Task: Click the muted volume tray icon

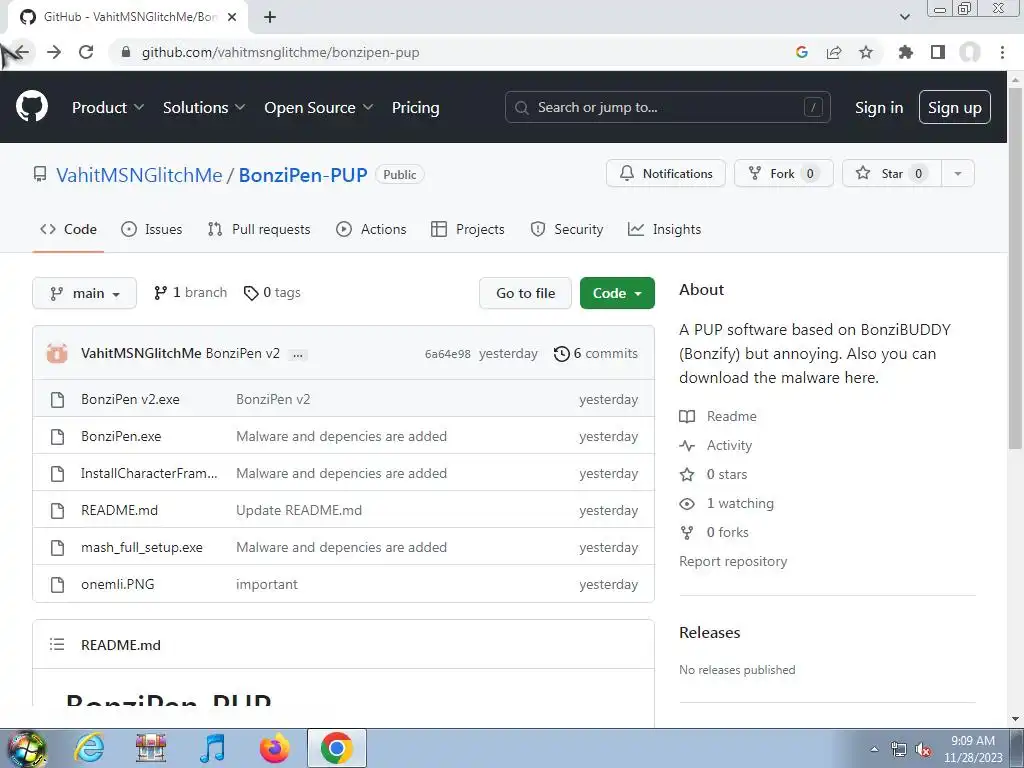Action: point(923,750)
